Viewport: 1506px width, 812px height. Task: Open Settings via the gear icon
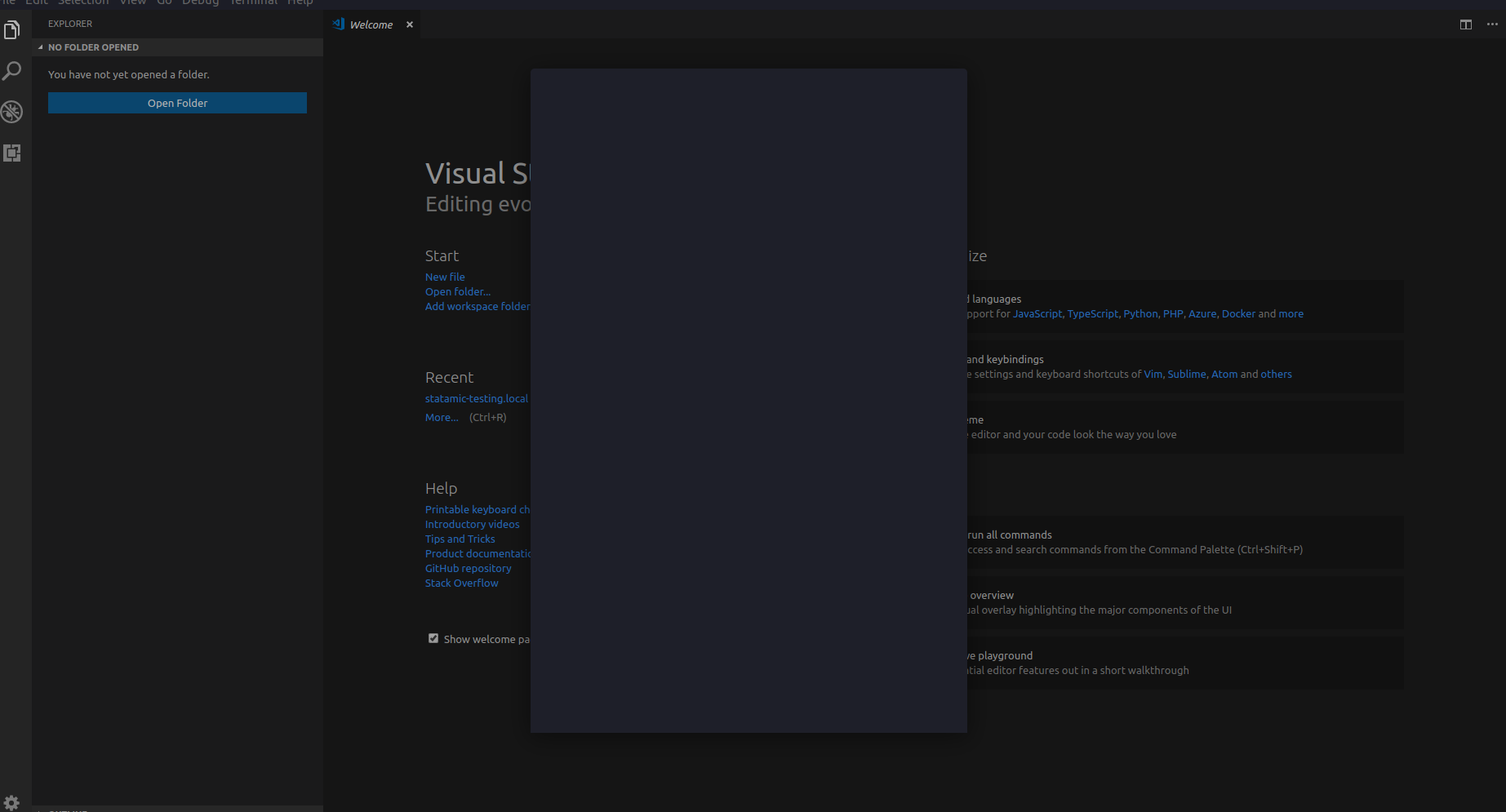click(x=12, y=802)
